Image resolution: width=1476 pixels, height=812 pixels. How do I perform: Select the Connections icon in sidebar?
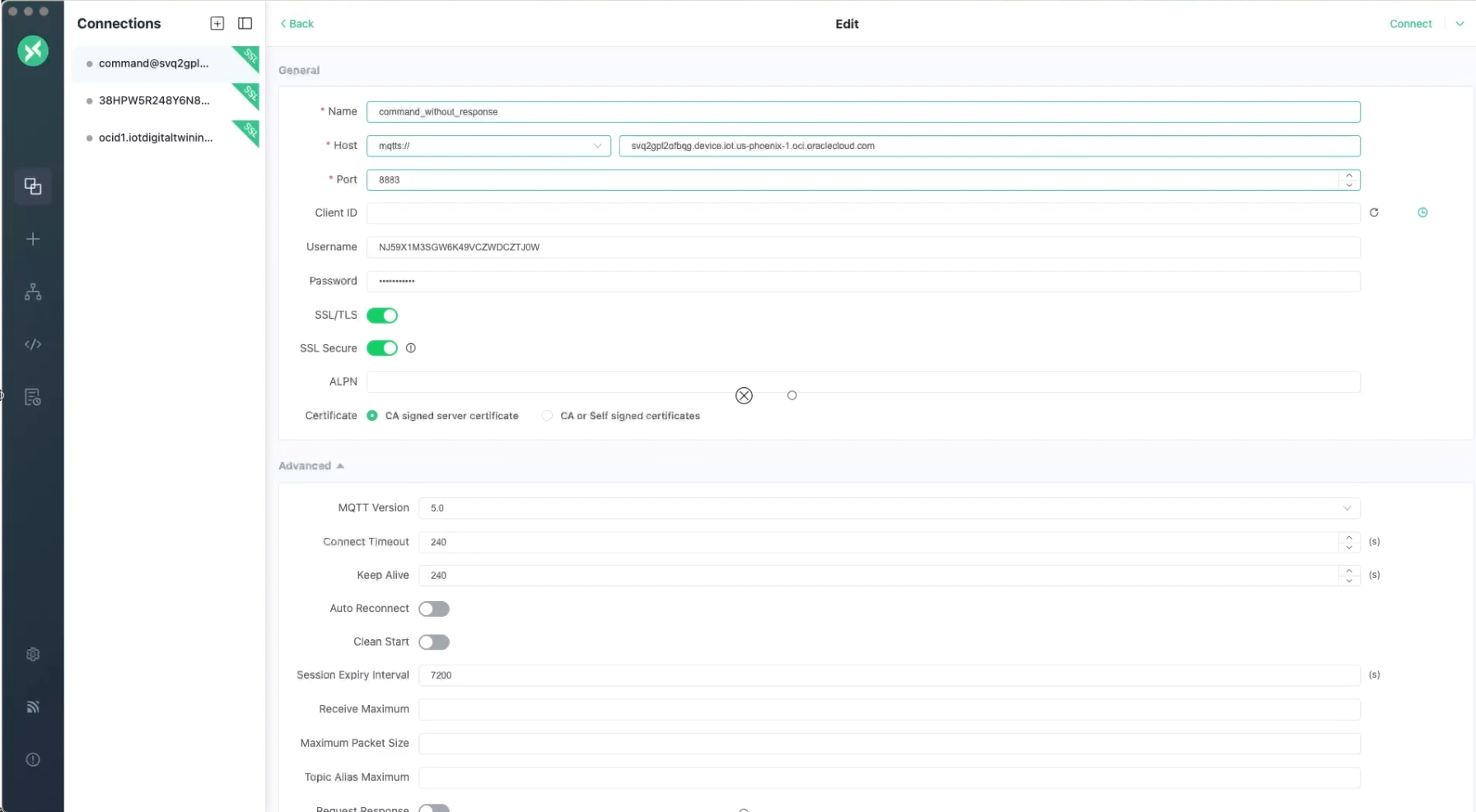pos(33,186)
